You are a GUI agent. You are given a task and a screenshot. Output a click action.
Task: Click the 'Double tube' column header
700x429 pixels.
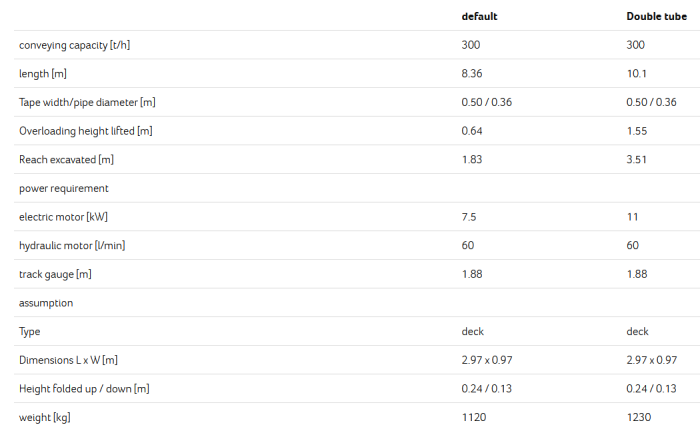click(x=655, y=17)
